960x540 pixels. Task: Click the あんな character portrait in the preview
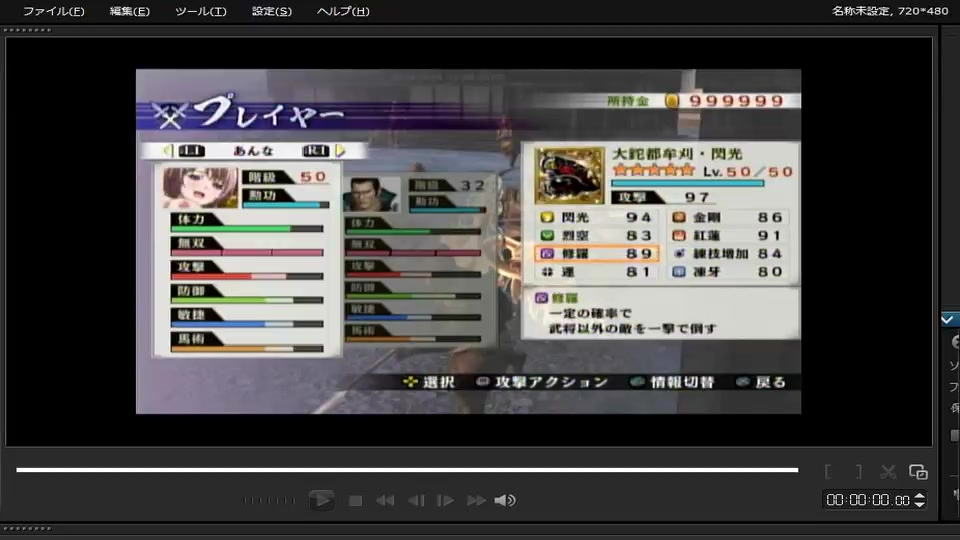tap(200, 187)
